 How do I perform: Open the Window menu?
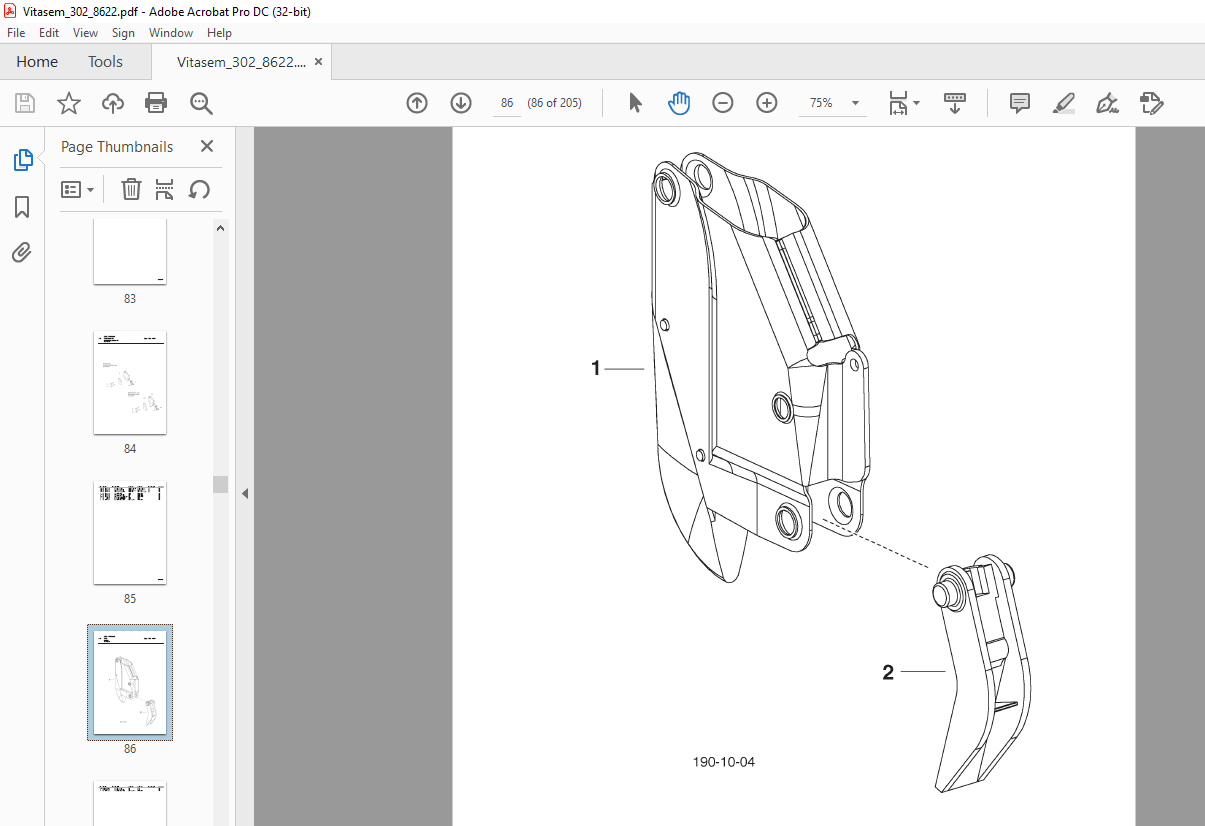[x=171, y=33]
